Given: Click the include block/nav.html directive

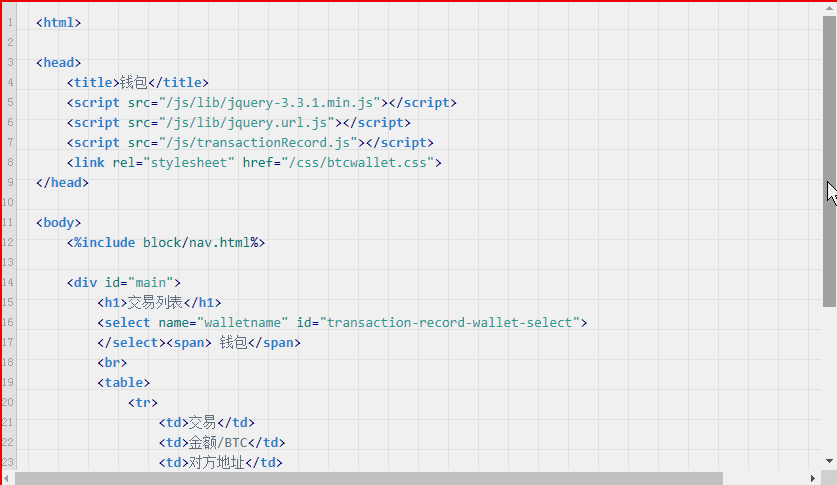Looking at the screenshot, I should [166, 243].
